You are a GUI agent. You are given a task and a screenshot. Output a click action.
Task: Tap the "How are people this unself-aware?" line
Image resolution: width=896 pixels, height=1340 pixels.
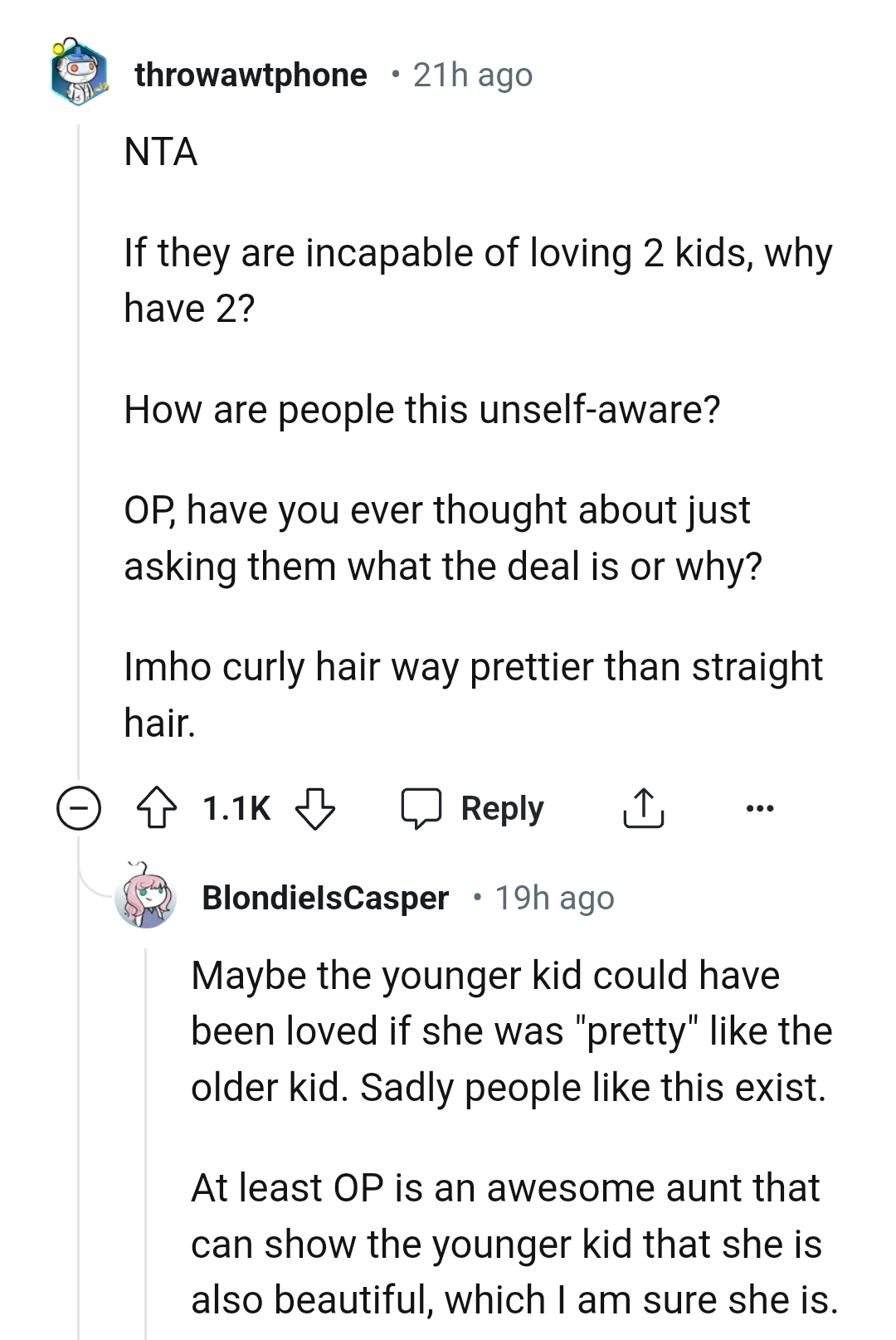[422, 410]
